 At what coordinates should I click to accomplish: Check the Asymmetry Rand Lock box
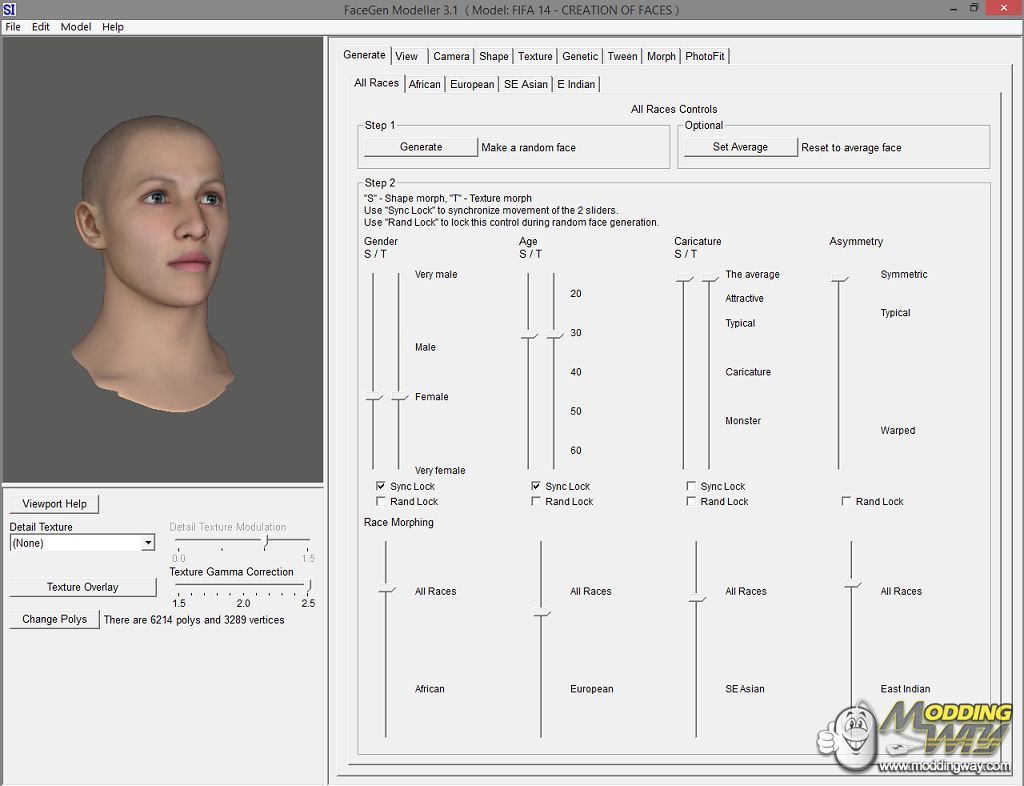(x=847, y=501)
